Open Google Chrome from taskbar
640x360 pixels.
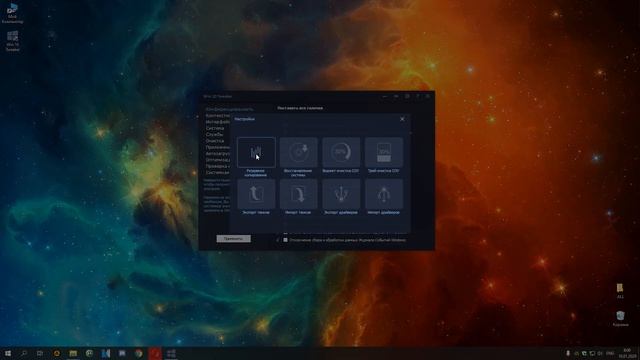point(139,353)
